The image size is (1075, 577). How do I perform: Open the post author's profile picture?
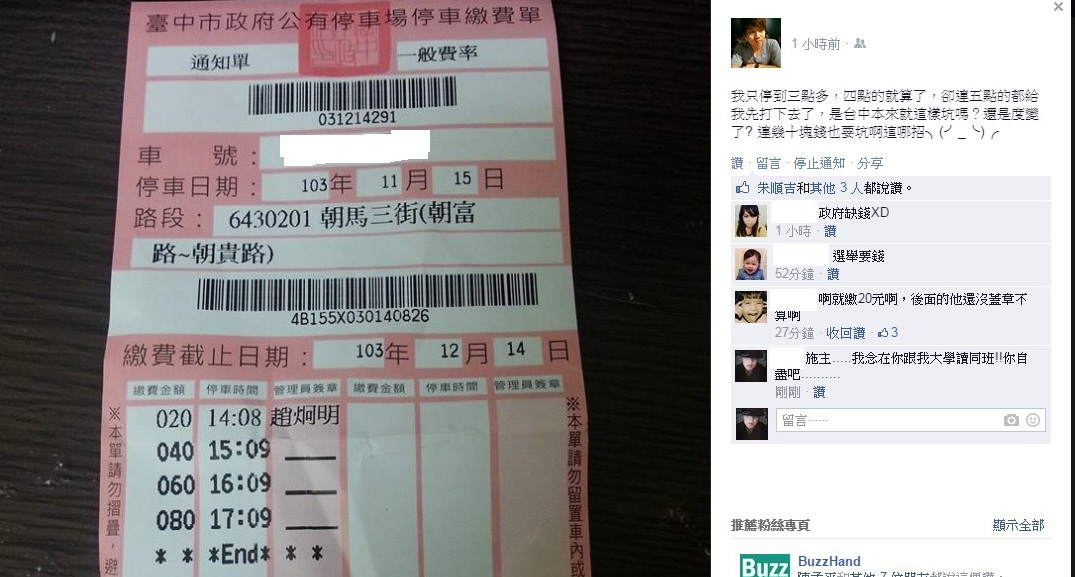[756, 42]
